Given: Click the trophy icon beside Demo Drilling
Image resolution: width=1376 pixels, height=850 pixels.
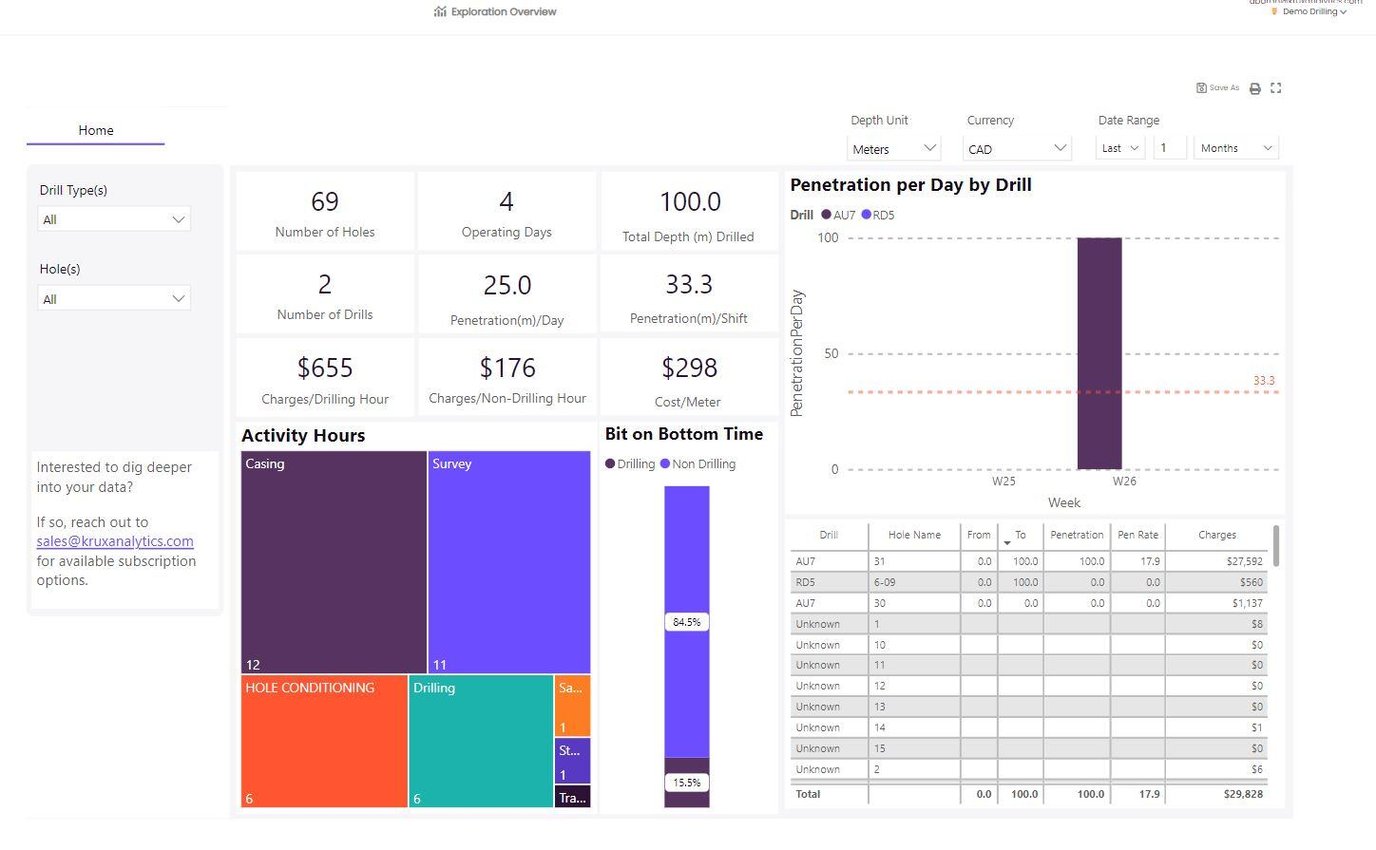Looking at the screenshot, I should (1272, 12).
